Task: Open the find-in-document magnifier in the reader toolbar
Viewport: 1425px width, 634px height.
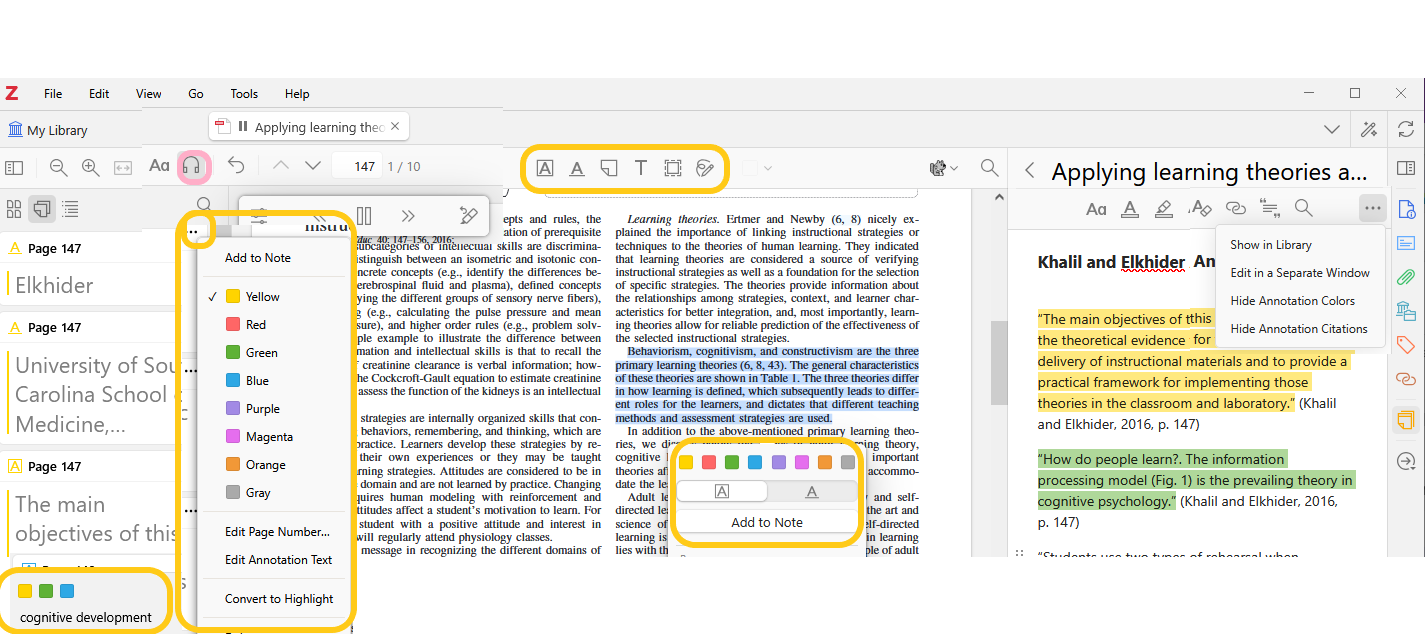Action: tap(989, 168)
